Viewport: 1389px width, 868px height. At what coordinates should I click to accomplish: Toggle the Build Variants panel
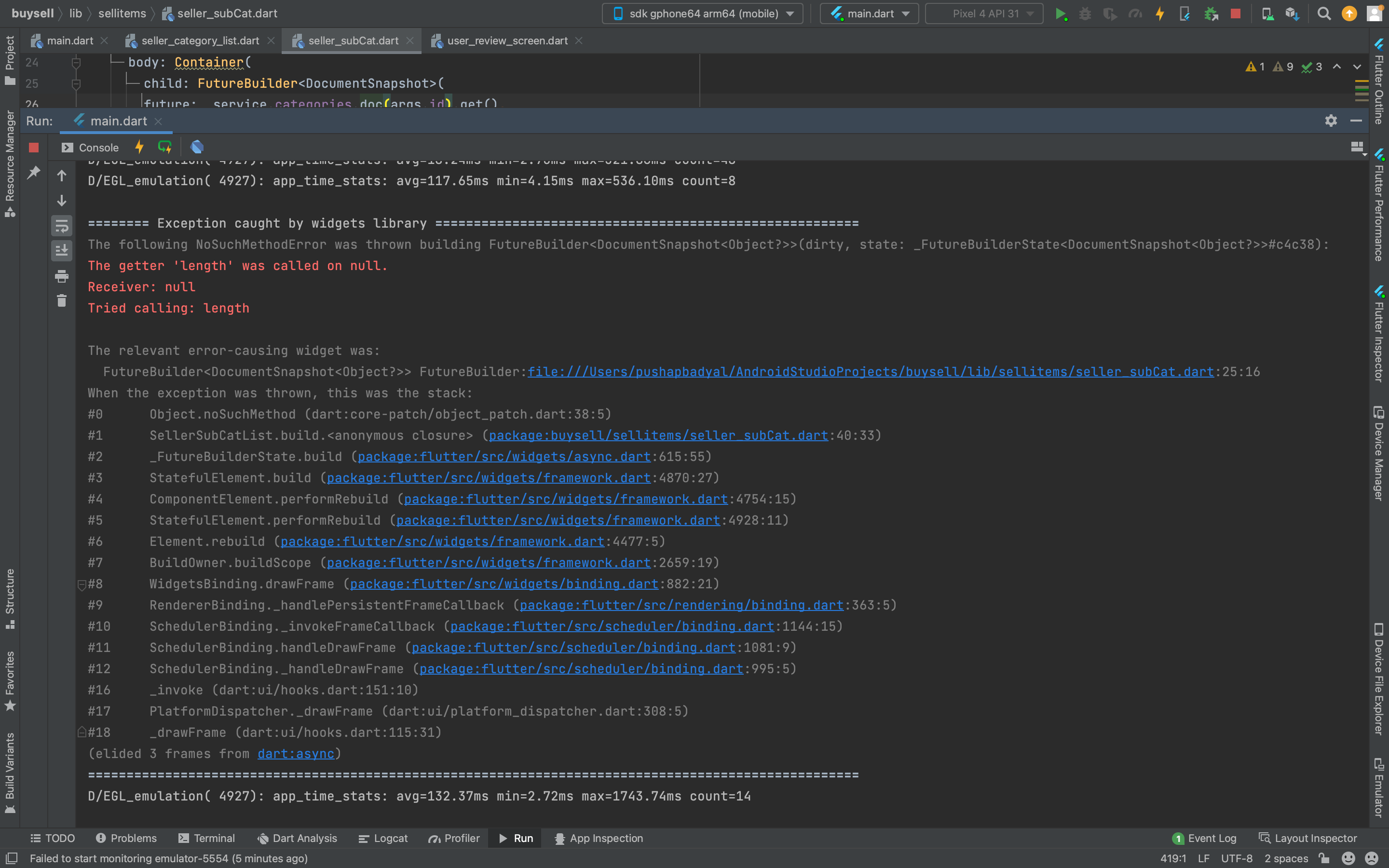pyautogui.click(x=10, y=773)
